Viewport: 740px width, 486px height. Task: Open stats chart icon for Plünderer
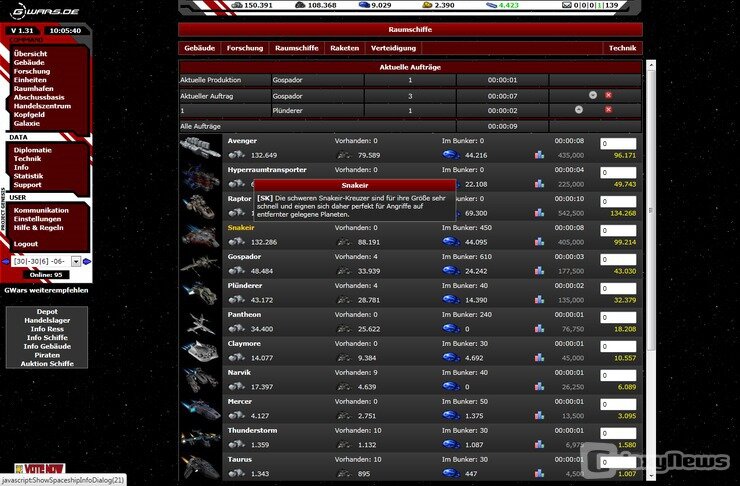pyautogui.click(x=539, y=300)
